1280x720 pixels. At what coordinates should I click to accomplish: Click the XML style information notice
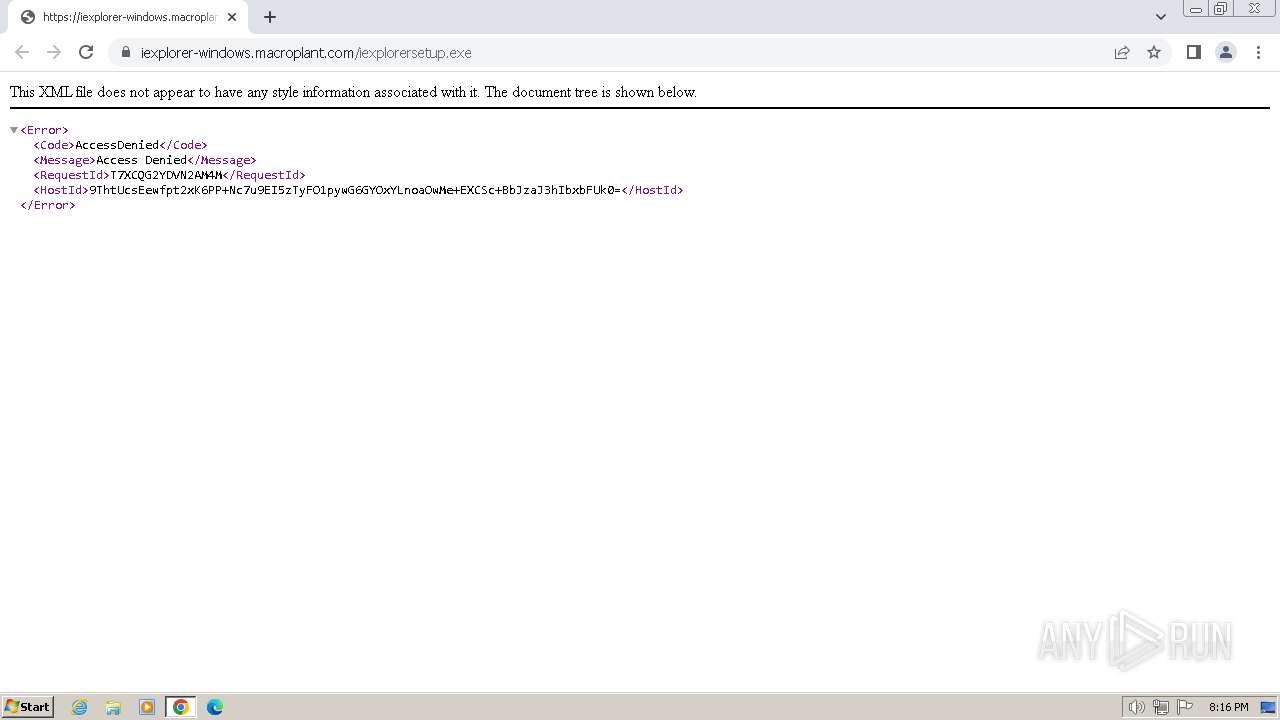[353, 92]
